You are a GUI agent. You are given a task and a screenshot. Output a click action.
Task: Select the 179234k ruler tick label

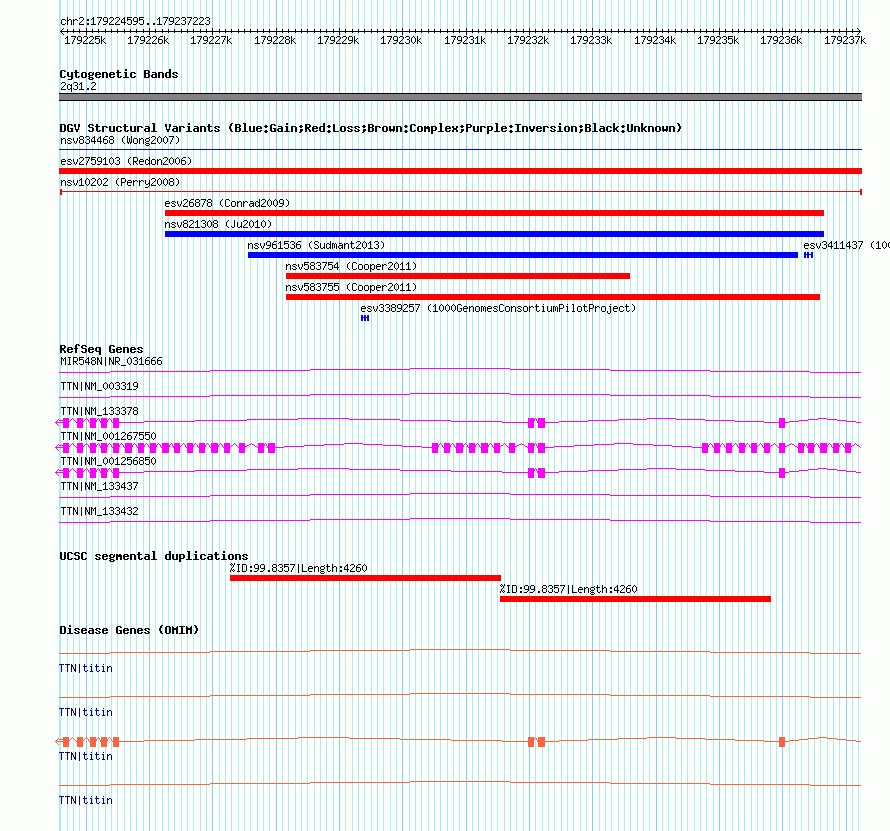pyautogui.click(x=655, y=40)
